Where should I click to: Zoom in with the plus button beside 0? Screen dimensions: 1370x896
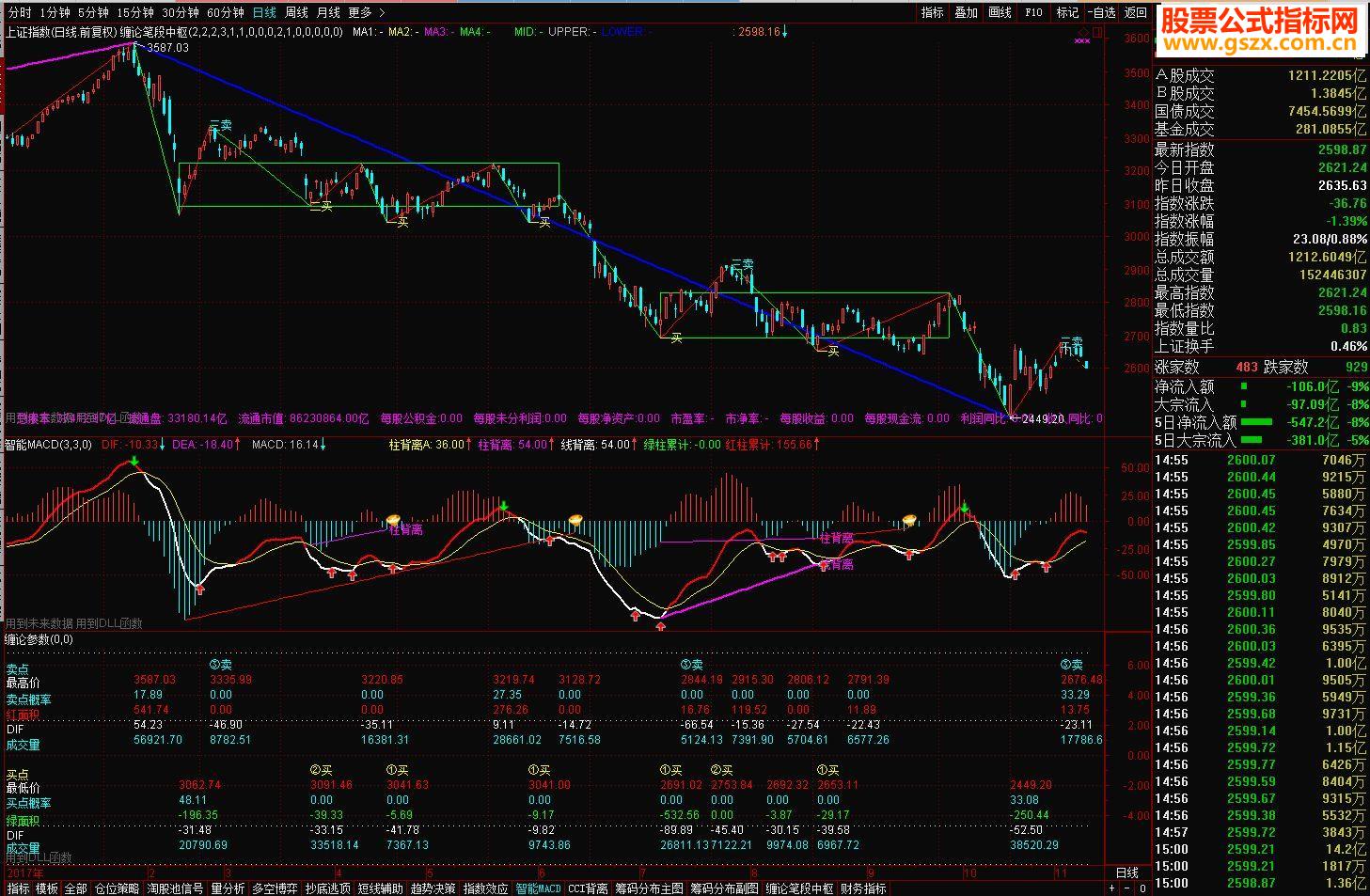1112,888
